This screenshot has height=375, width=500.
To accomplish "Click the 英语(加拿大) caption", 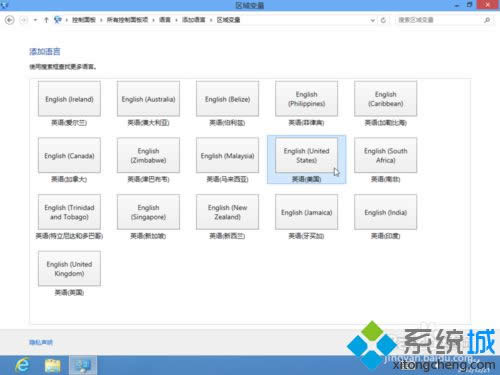I will click(x=69, y=179).
